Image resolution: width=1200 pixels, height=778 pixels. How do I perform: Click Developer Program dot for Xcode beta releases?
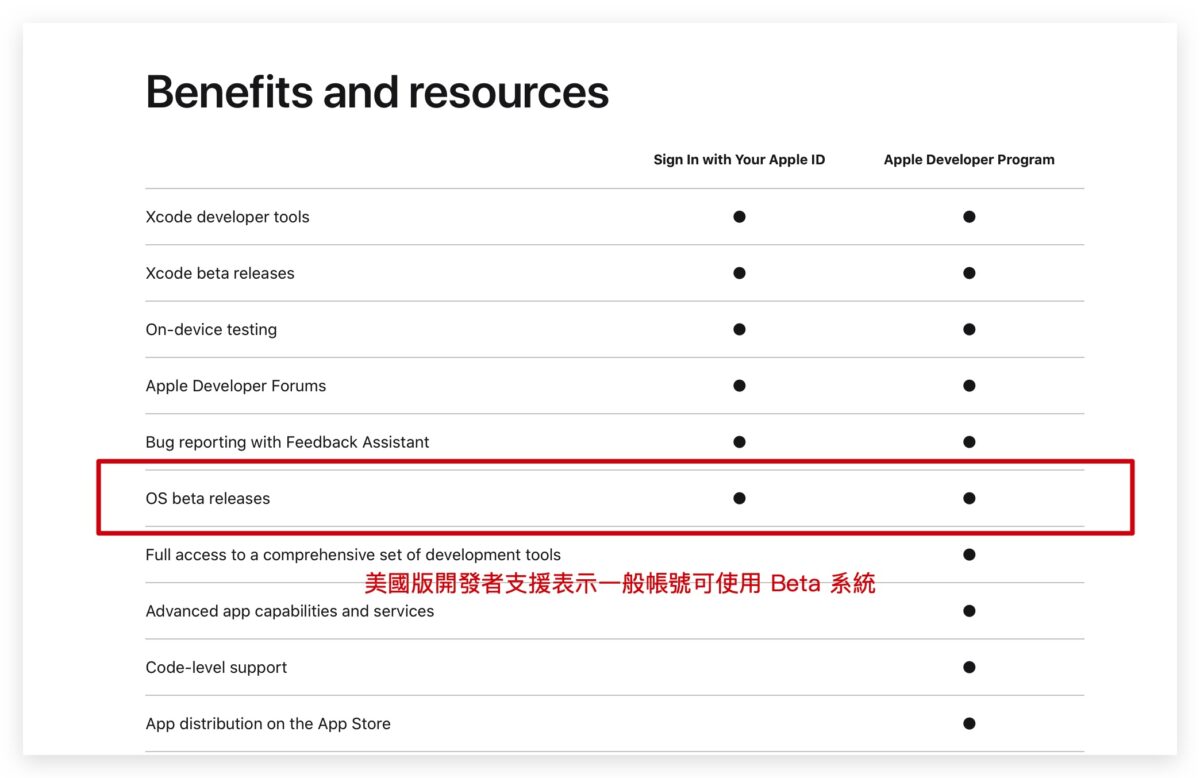point(969,273)
